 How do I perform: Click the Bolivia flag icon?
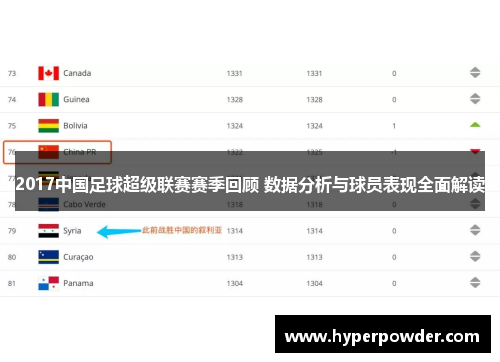click(x=48, y=126)
